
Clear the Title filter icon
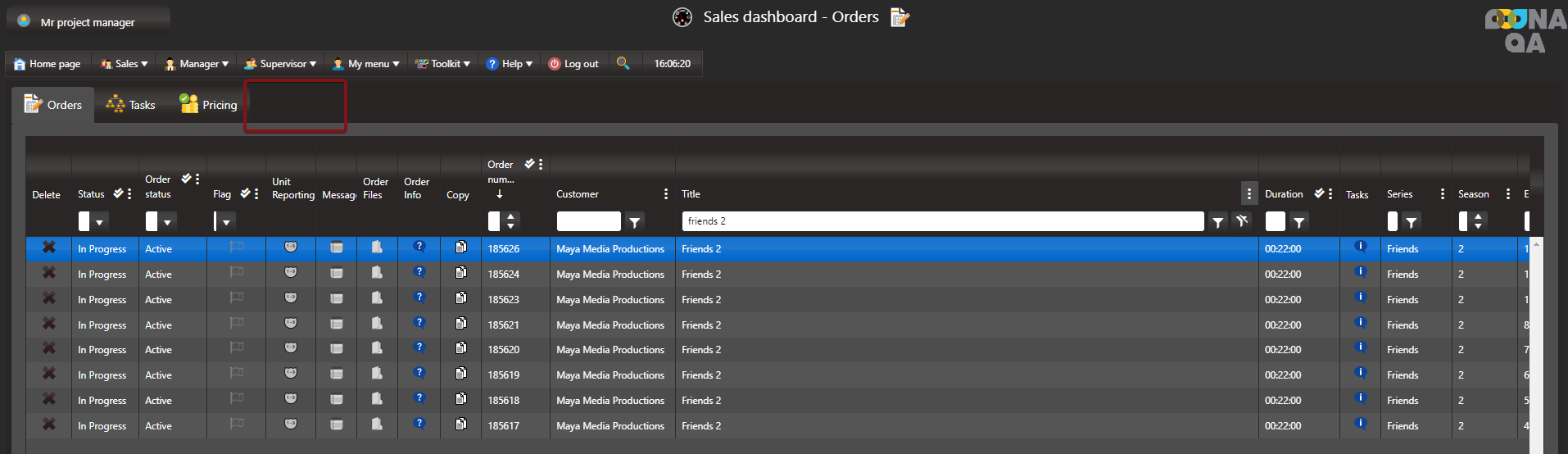[x=1242, y=220]
